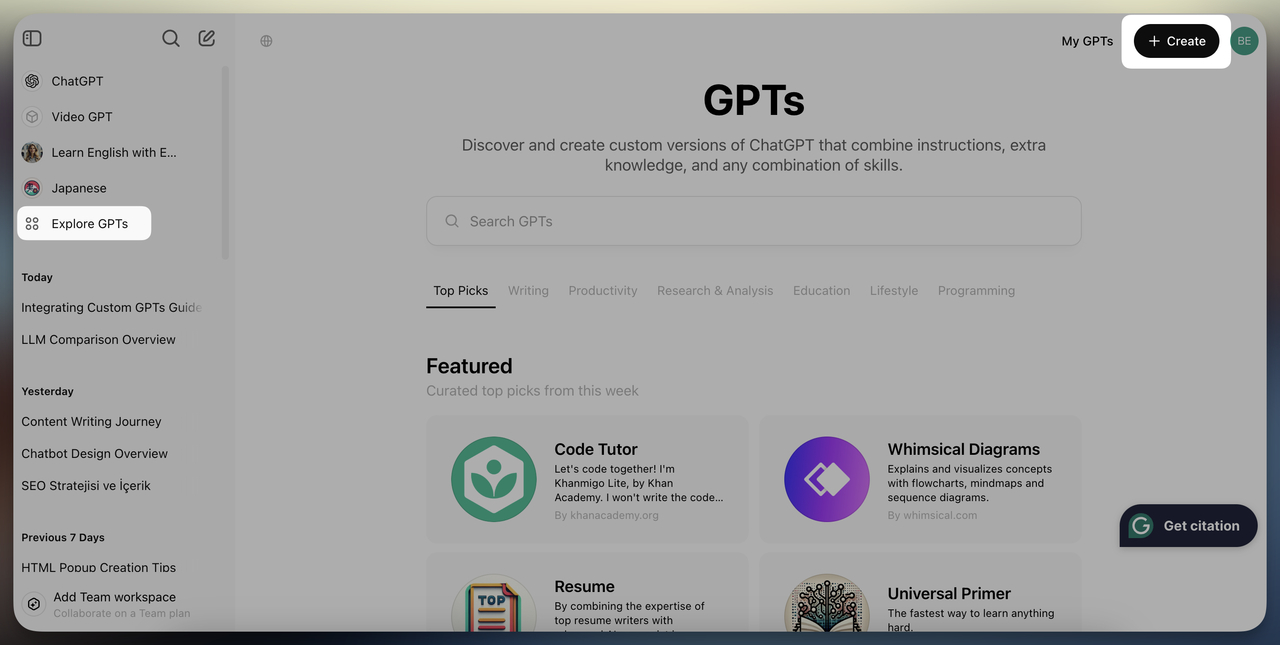Select the Explore GPTs grid icon
Viewport: 1280px width, 645px height.
tap(33, 223)
